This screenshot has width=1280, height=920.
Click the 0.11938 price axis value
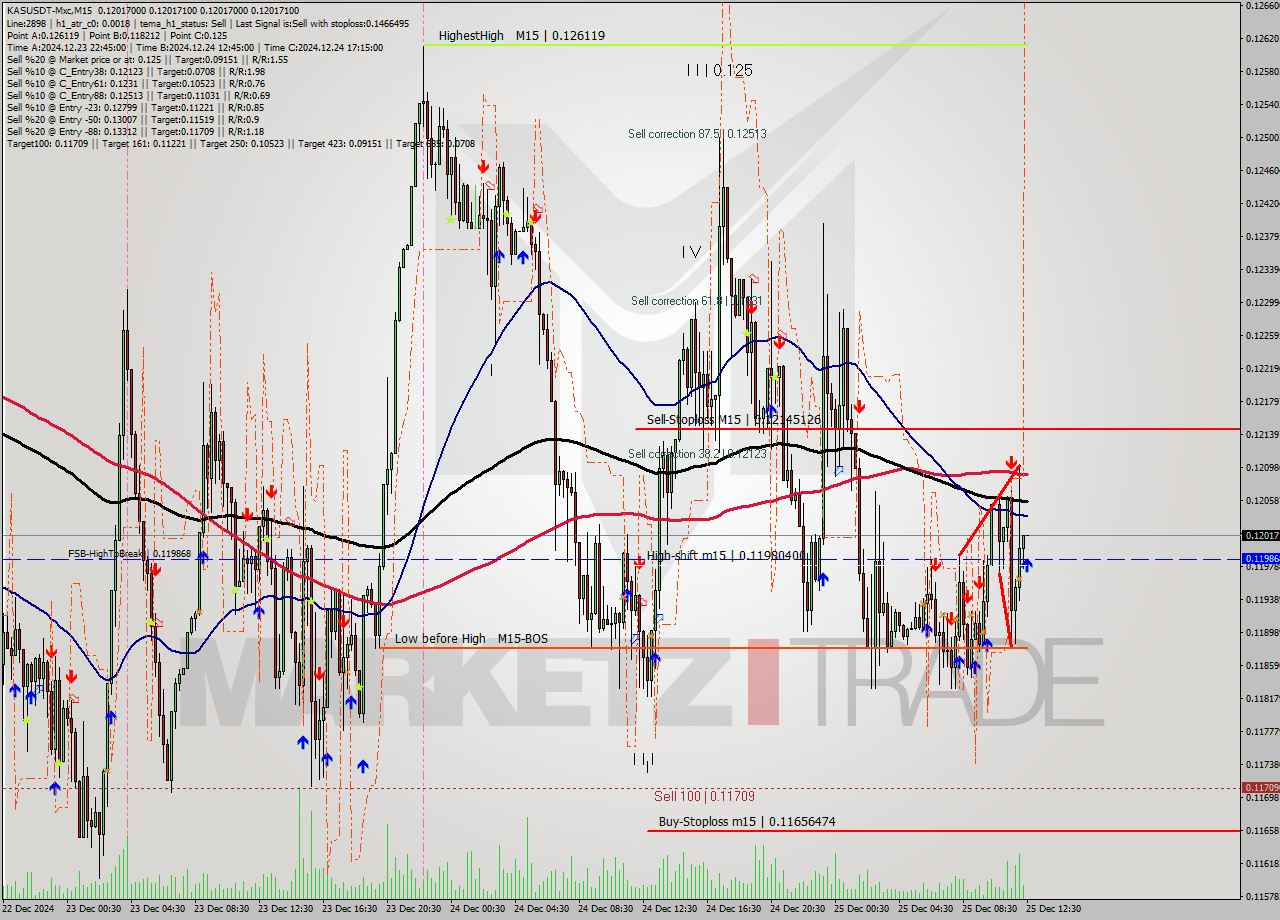click(x=1261, y=599)
